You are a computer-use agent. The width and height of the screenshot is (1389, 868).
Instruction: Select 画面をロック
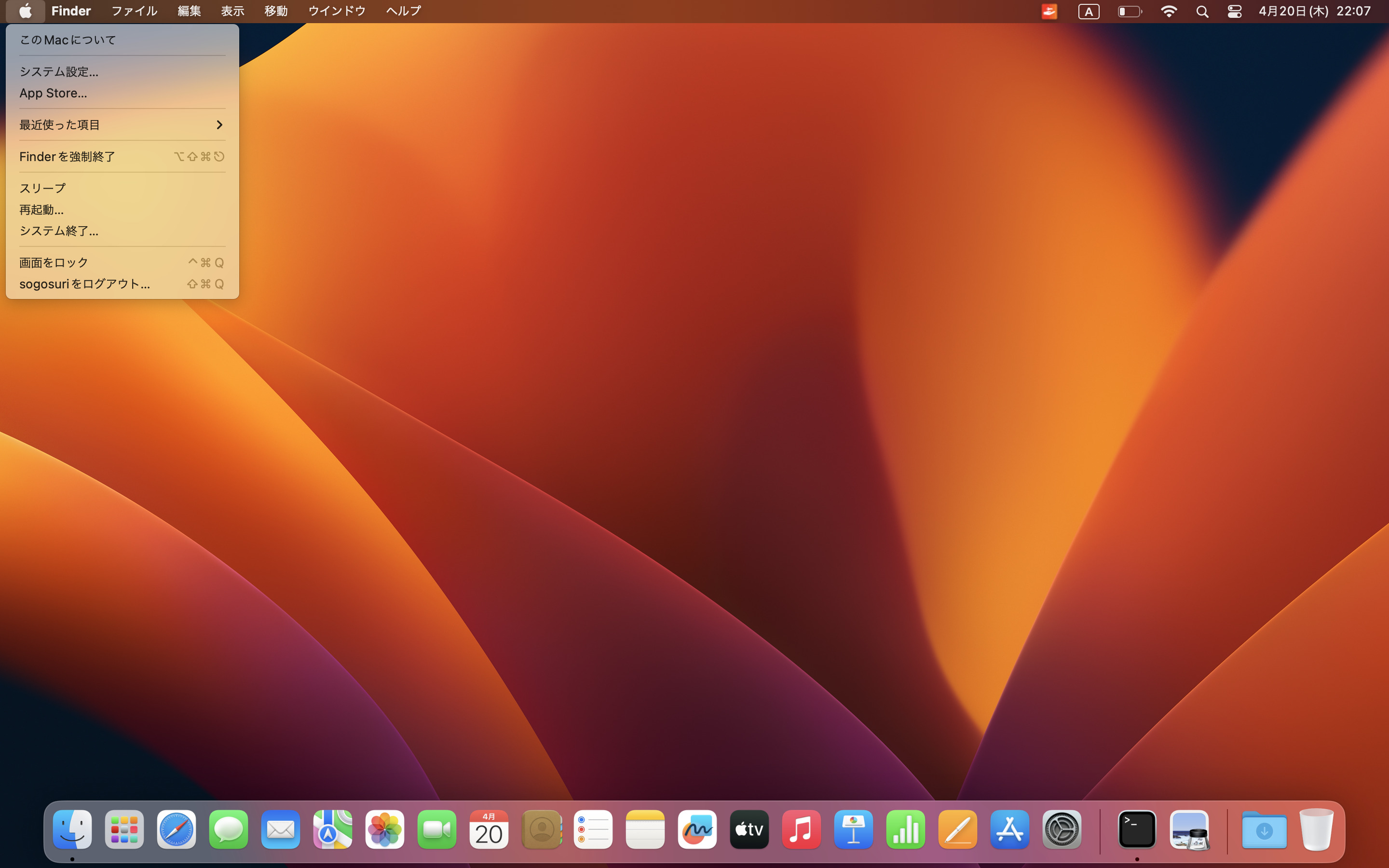[x=122, y=262]
